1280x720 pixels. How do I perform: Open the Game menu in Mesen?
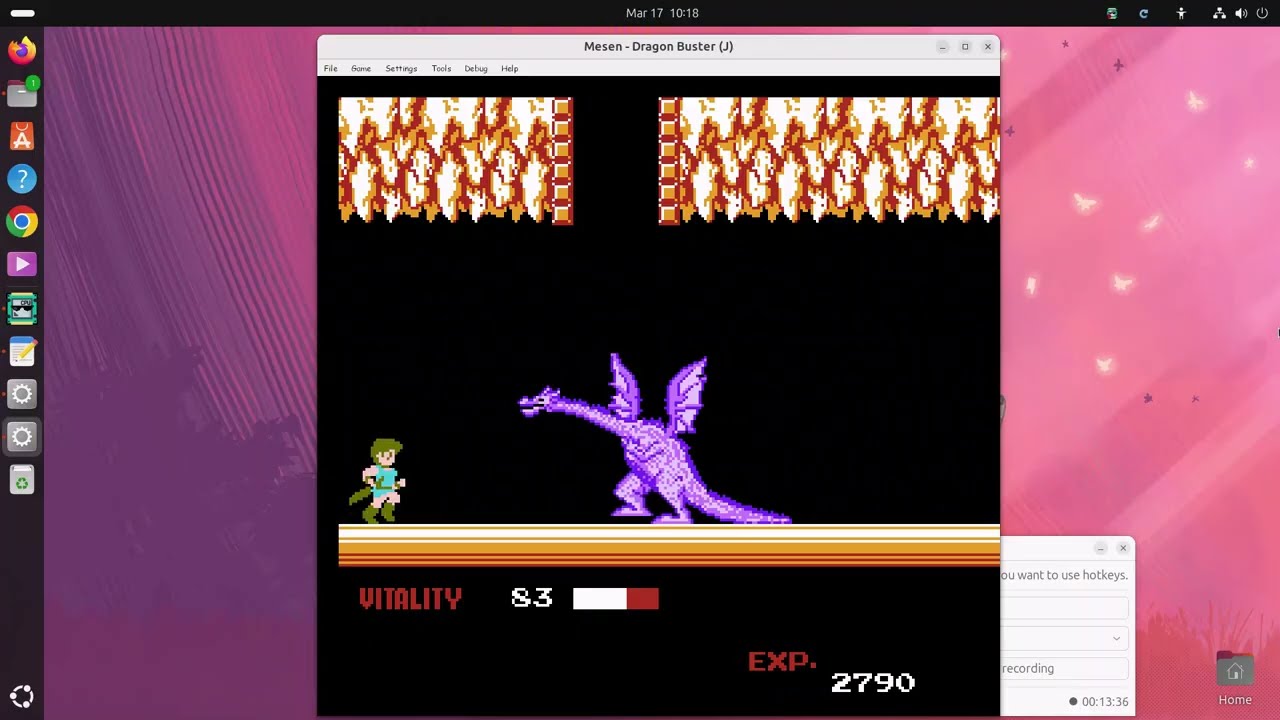click(361, 68)
